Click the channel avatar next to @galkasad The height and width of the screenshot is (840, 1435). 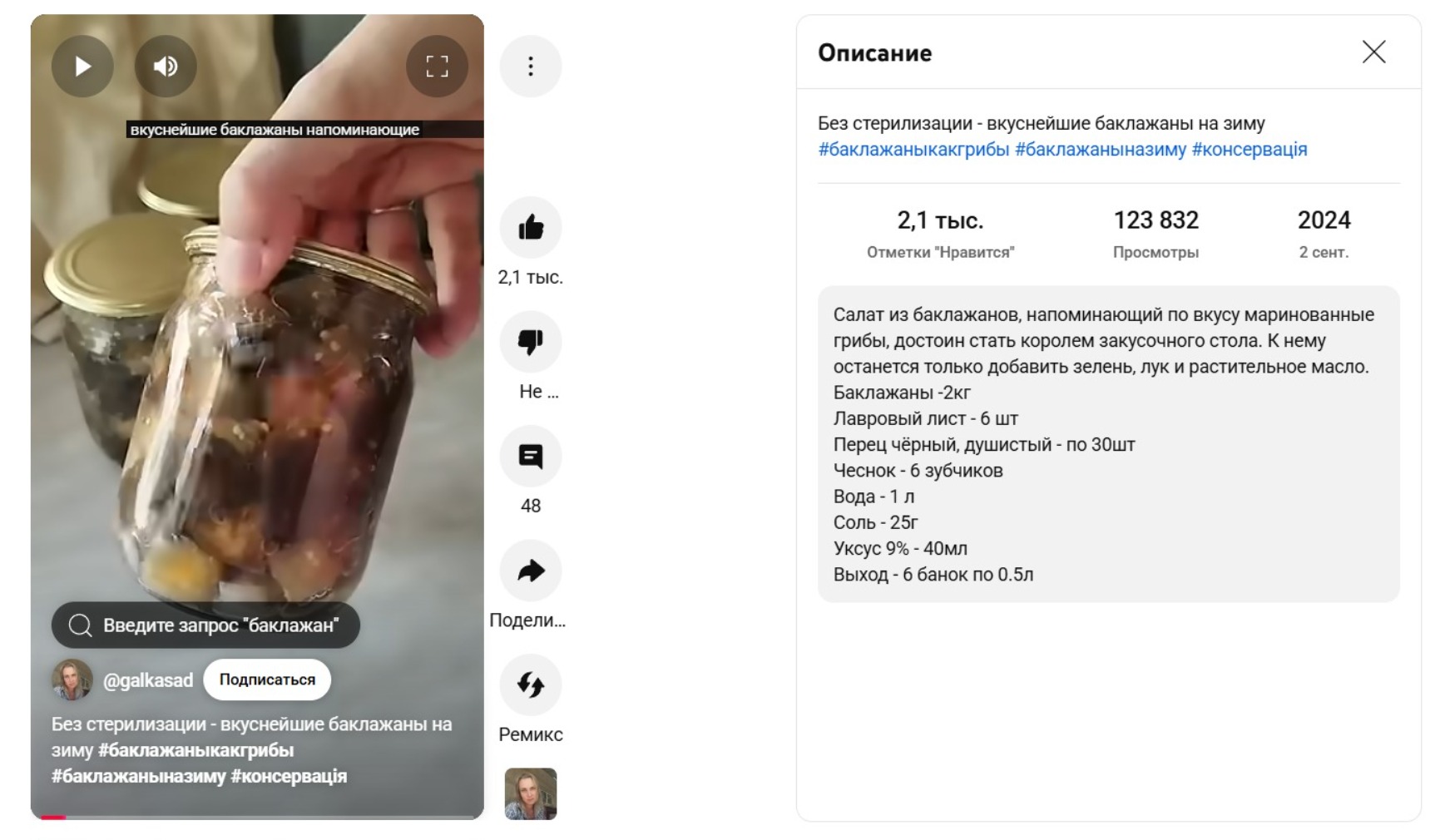[72, 679]
